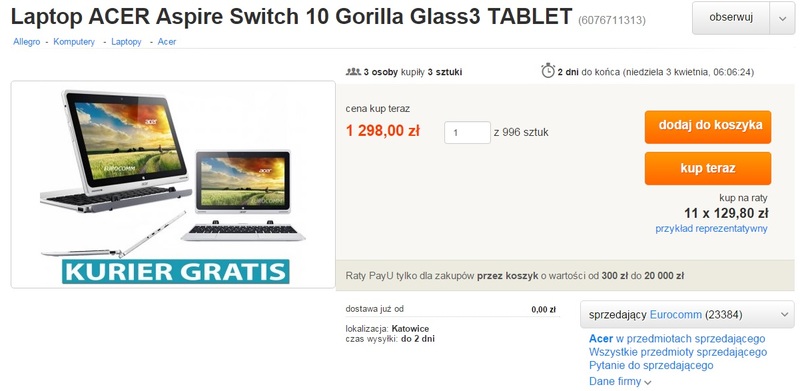Open the Acer breadcrumb link

pos(167,42)
